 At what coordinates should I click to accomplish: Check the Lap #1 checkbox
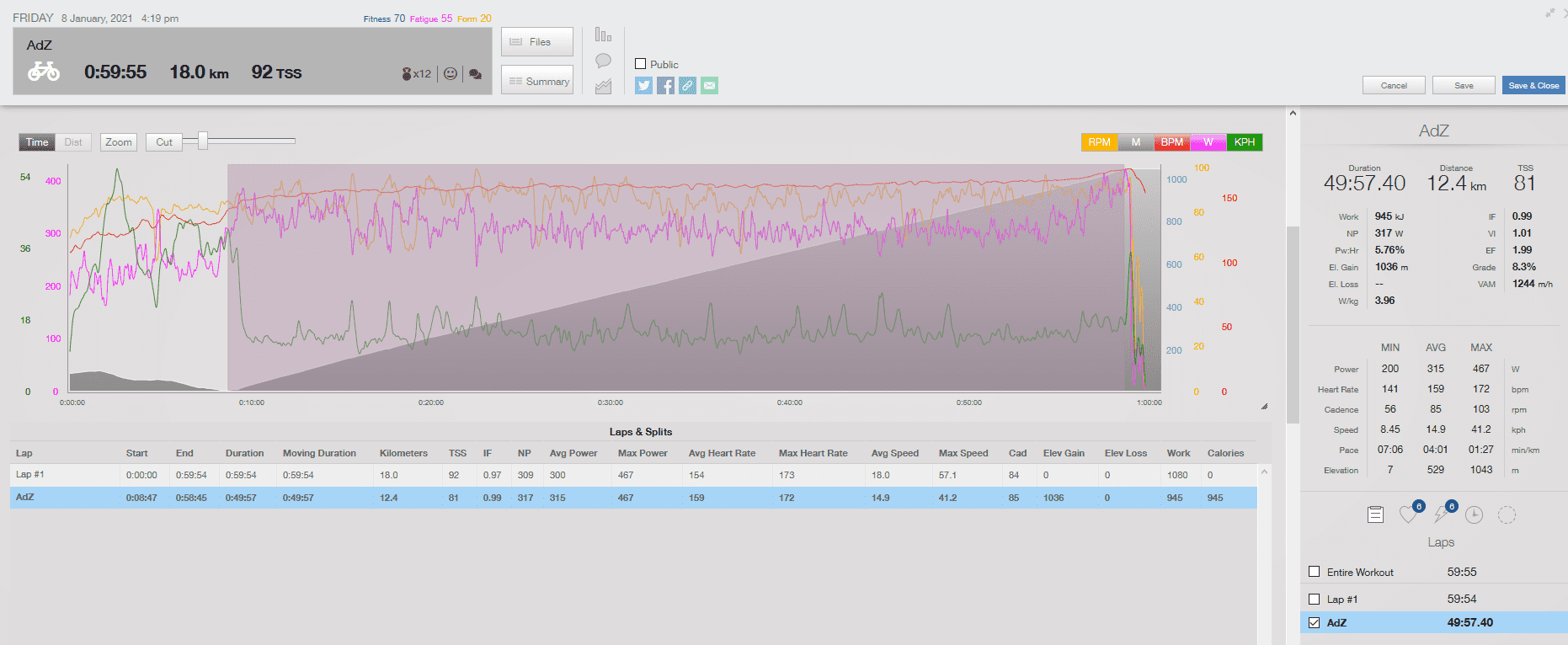pyautogui.click(x=1314, y=599)
